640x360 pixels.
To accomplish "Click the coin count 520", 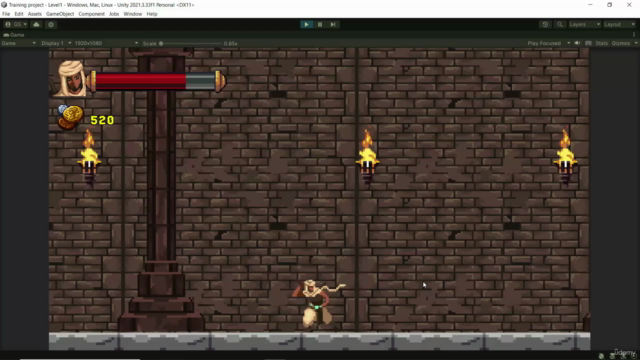I will (x=102, y=120).
